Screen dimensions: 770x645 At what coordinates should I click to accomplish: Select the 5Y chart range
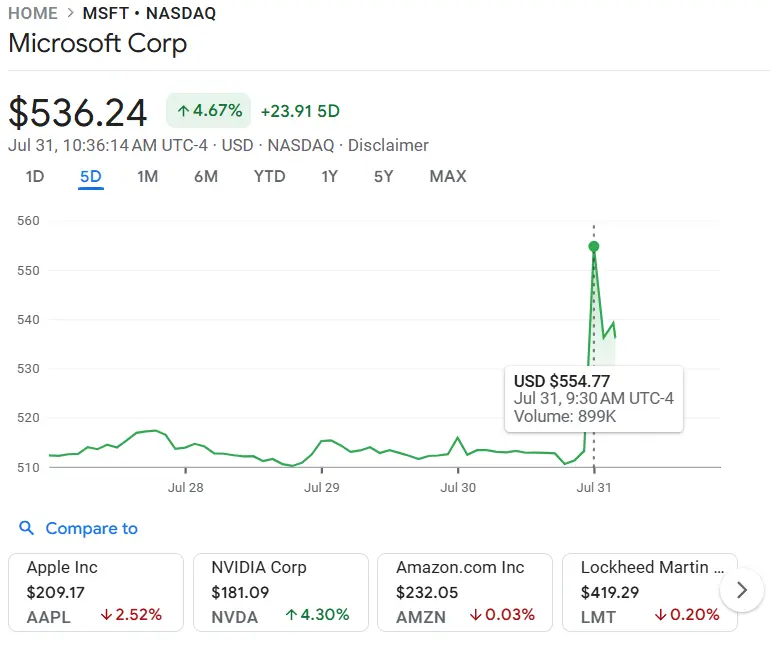(383, 177)
